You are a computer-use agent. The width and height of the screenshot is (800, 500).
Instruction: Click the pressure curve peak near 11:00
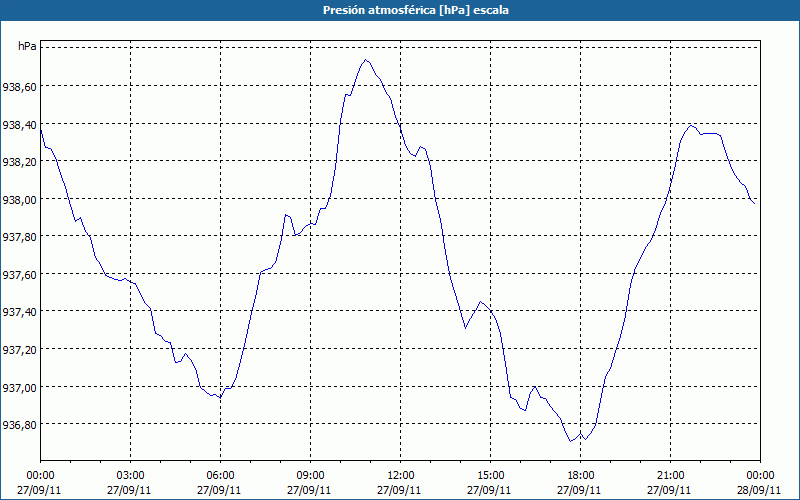(365, 60)
